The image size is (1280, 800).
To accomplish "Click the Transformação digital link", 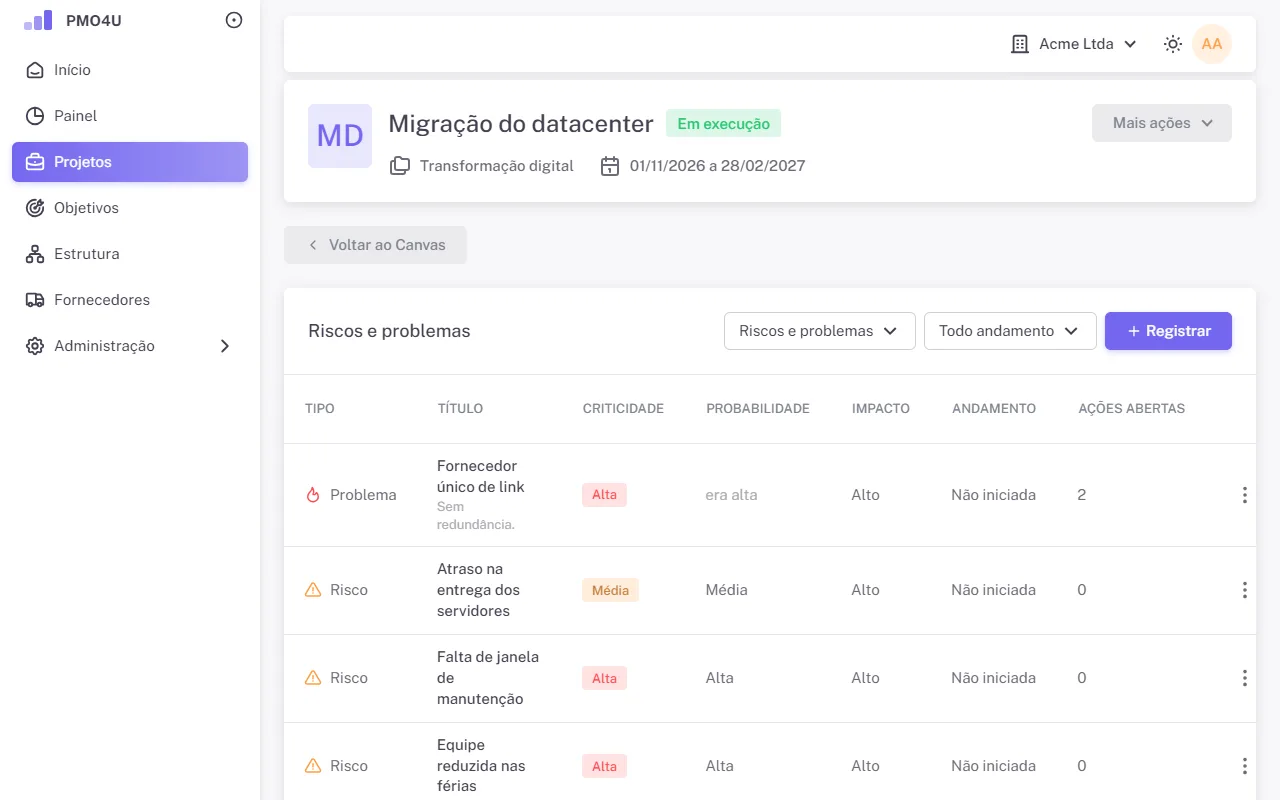I will pyautogui.click(x=497, y=166).
